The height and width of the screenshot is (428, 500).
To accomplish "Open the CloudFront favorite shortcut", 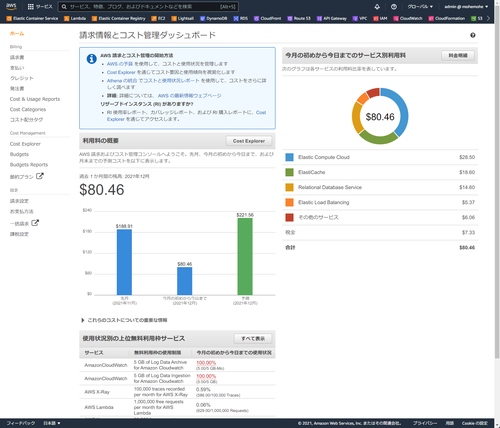I will [267, 18].
